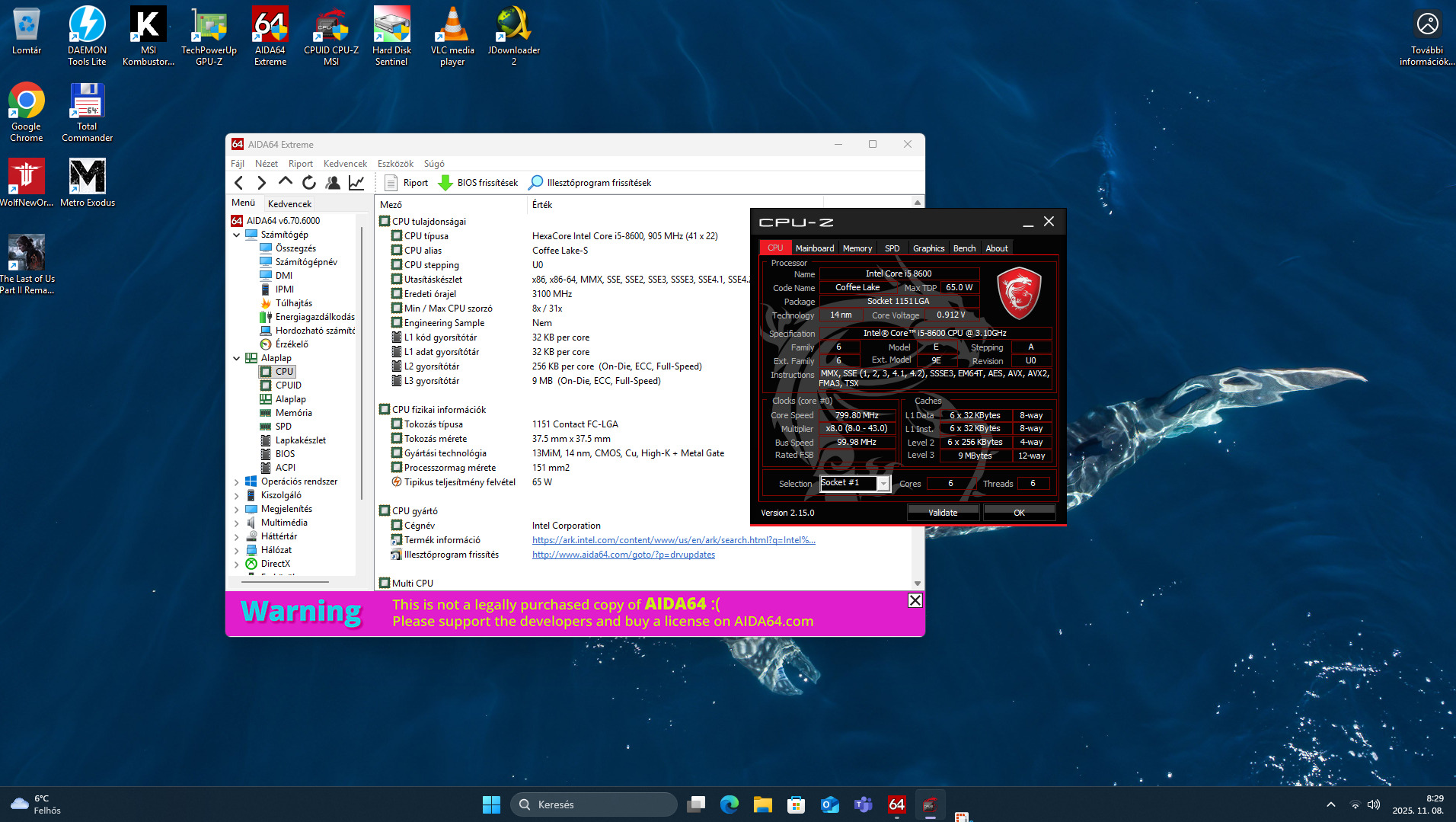Screen dimensions: 1456x822
Task: Open Microsoft Edge from the taskbar
Action: click(730, 804)
